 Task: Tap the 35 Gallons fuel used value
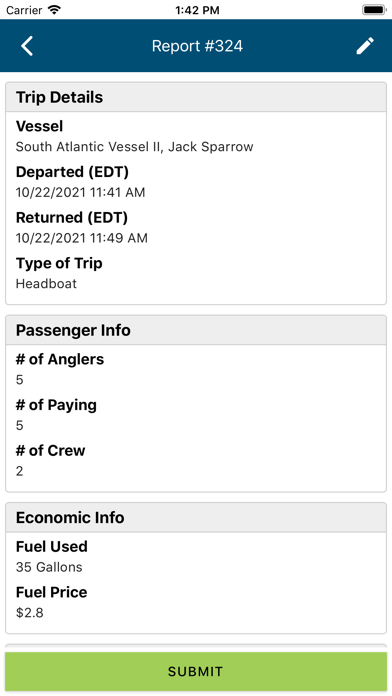[49, 567]
